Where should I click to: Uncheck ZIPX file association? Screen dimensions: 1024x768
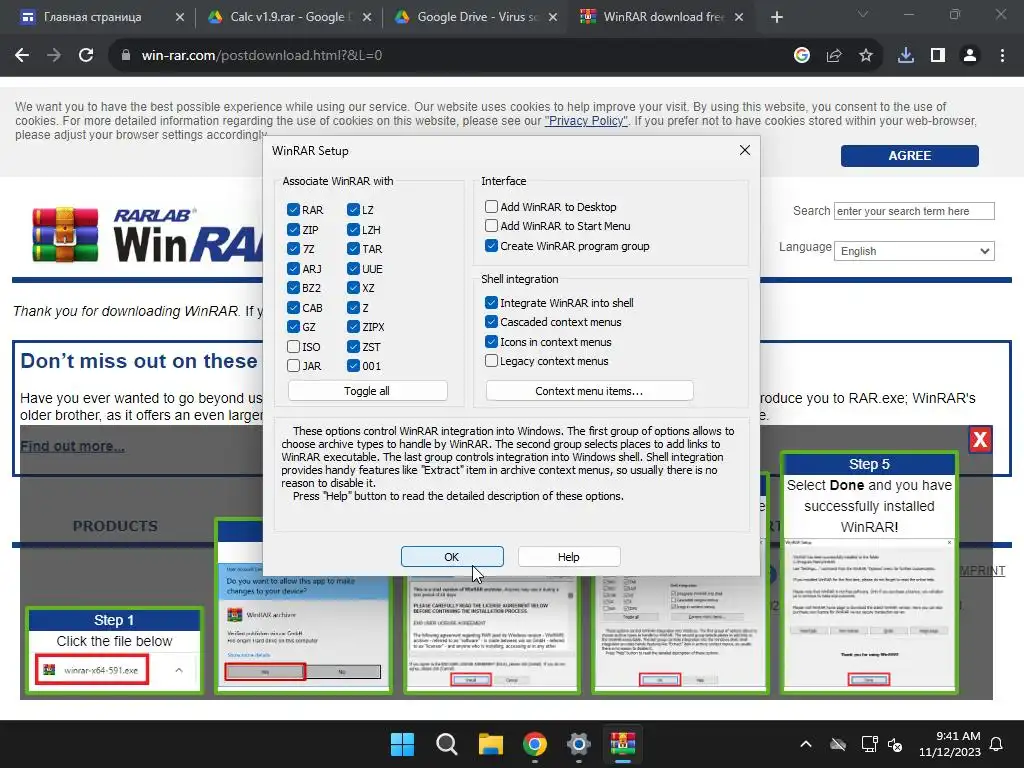353,327
